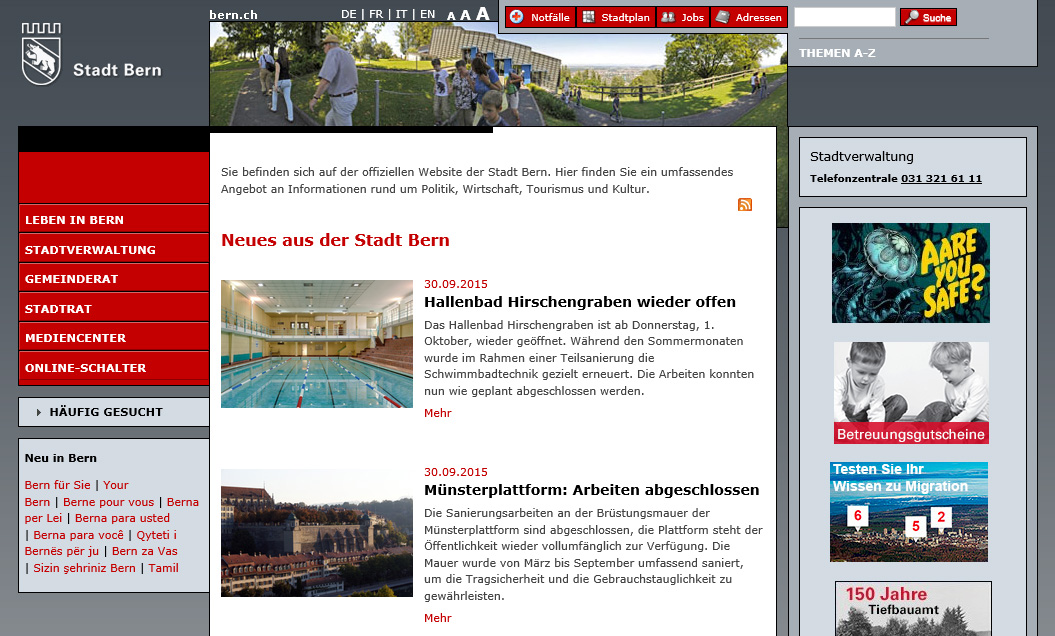Viewport: 1055px width, 636px height.
Task: Click the phone number 031 321 61 11
Action: (941, 178)
